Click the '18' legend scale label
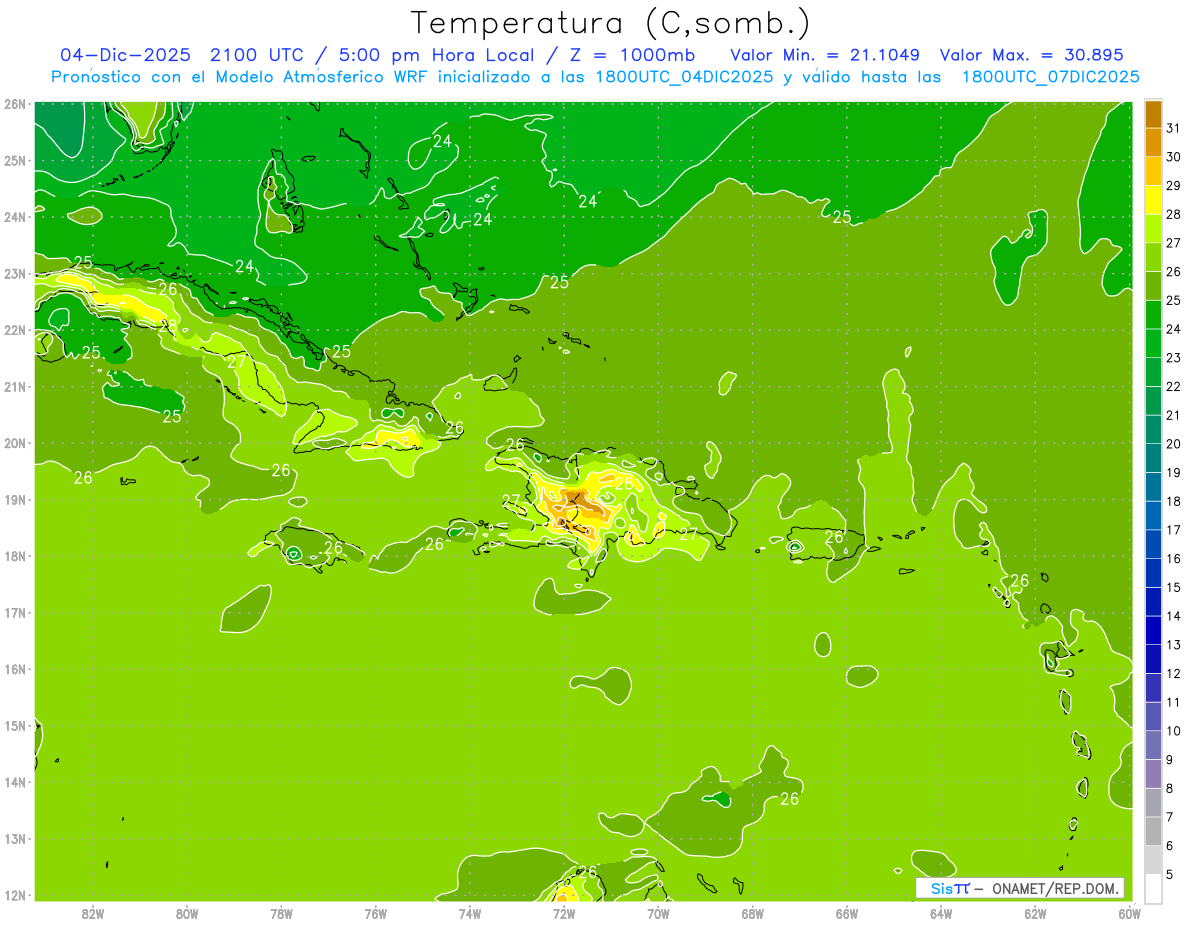Screen dimensions: 1200x927 1174,501
